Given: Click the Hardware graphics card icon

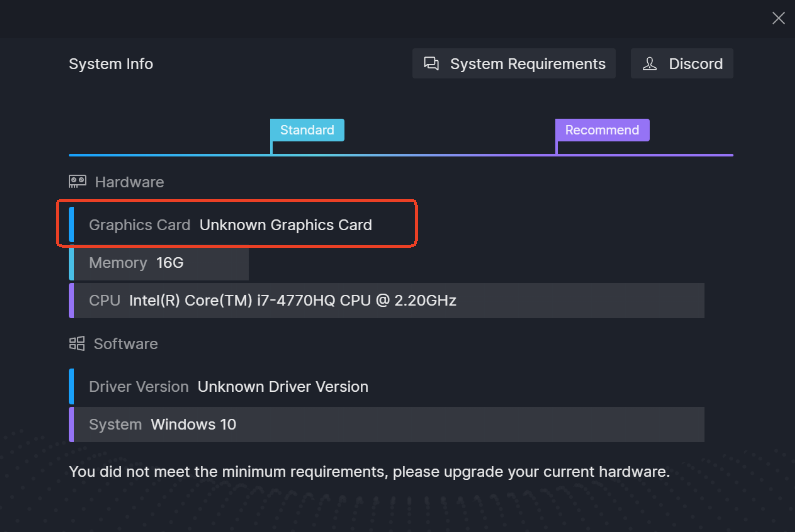Looking at the screenshot, I should [x=78, y=182].
